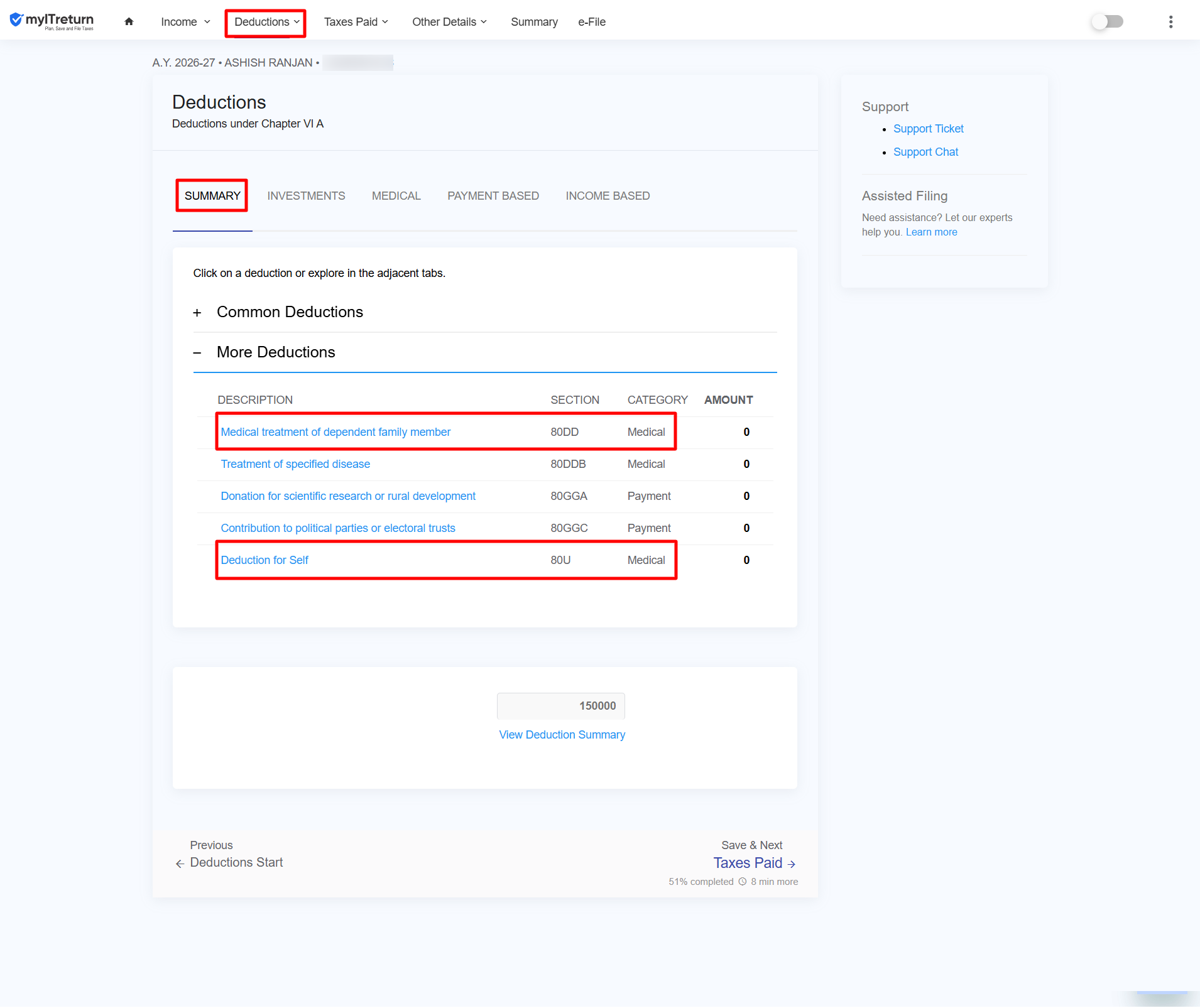Go to e-File in top navigation
The width and height of the screenshot is (1200, 1008).
592,22
